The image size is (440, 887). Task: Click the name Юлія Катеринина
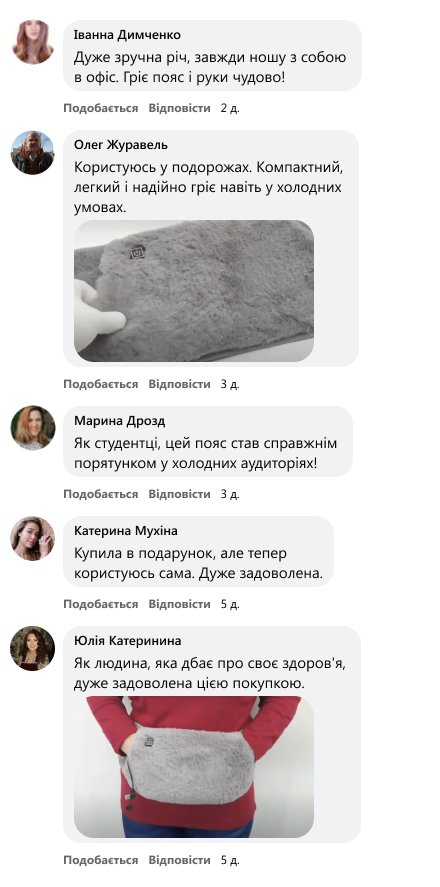[x=128, y=641]
